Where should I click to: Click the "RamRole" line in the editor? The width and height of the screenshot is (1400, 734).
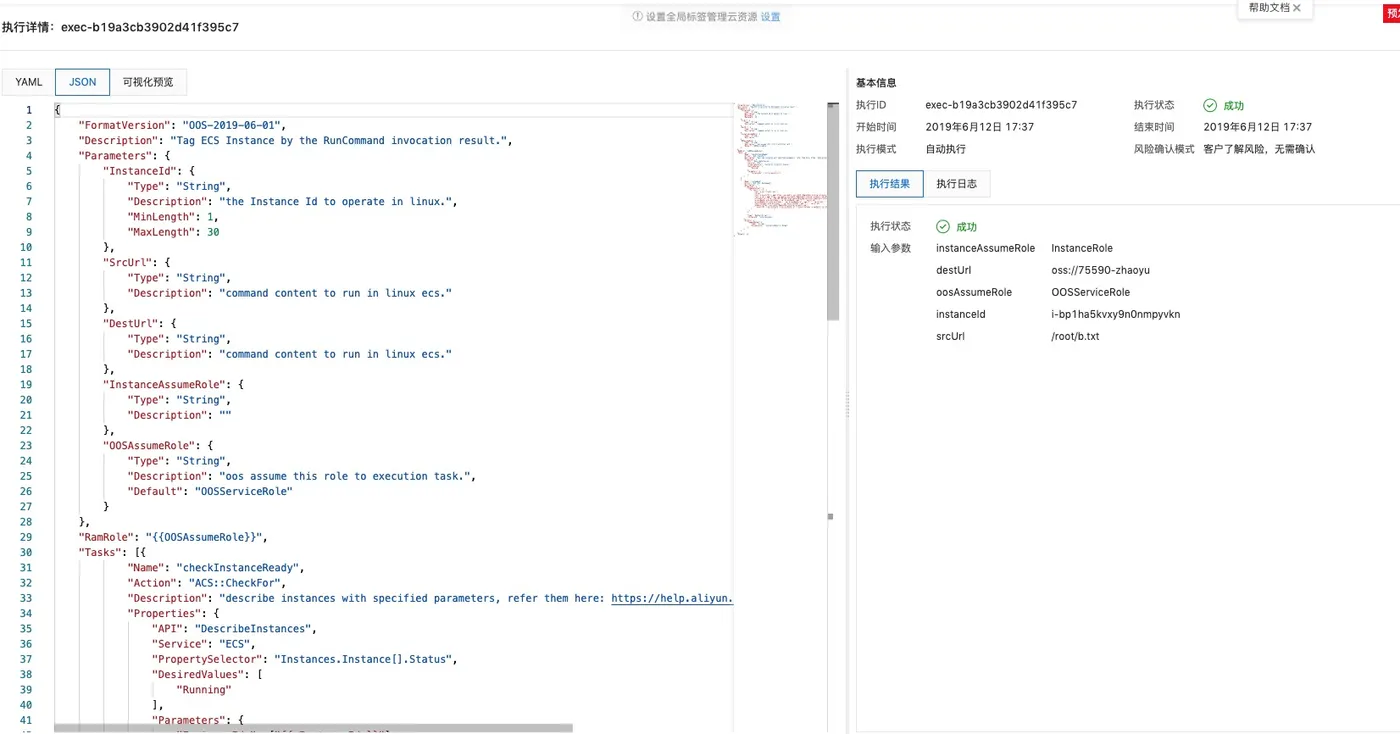click(174, 537)
